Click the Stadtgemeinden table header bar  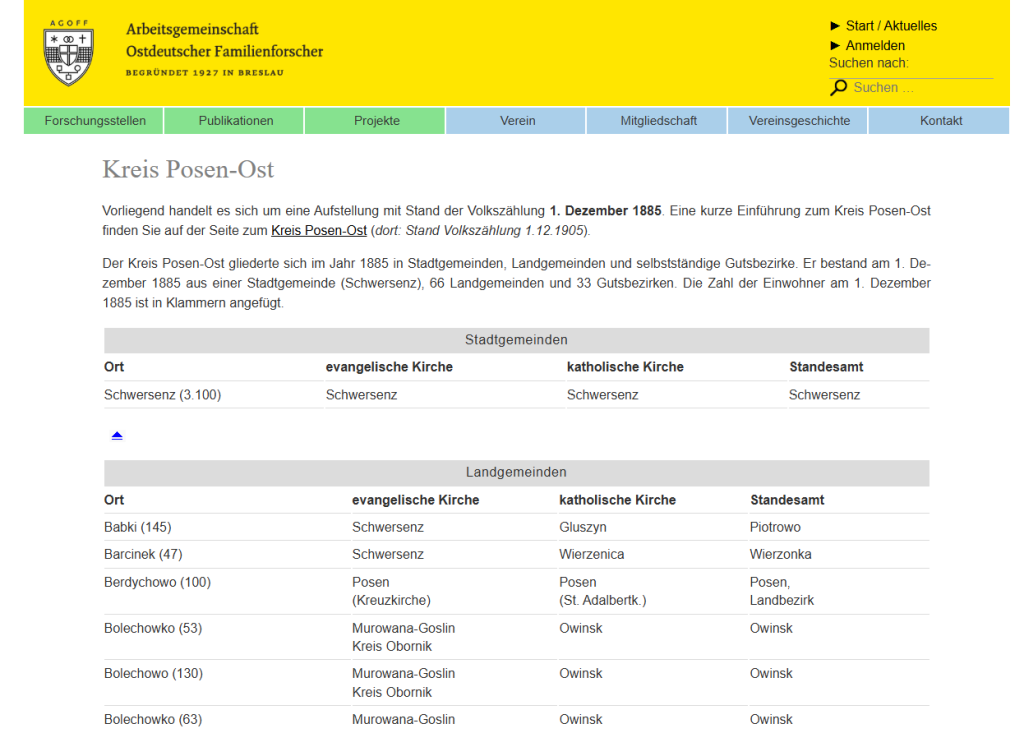tap(516, 340)
